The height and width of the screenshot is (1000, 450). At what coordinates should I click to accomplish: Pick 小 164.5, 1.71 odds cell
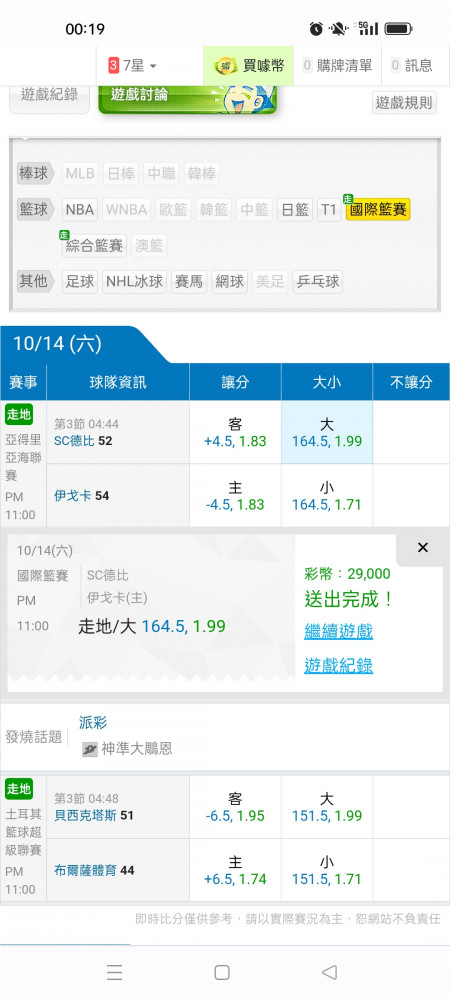tap(327, 496)
